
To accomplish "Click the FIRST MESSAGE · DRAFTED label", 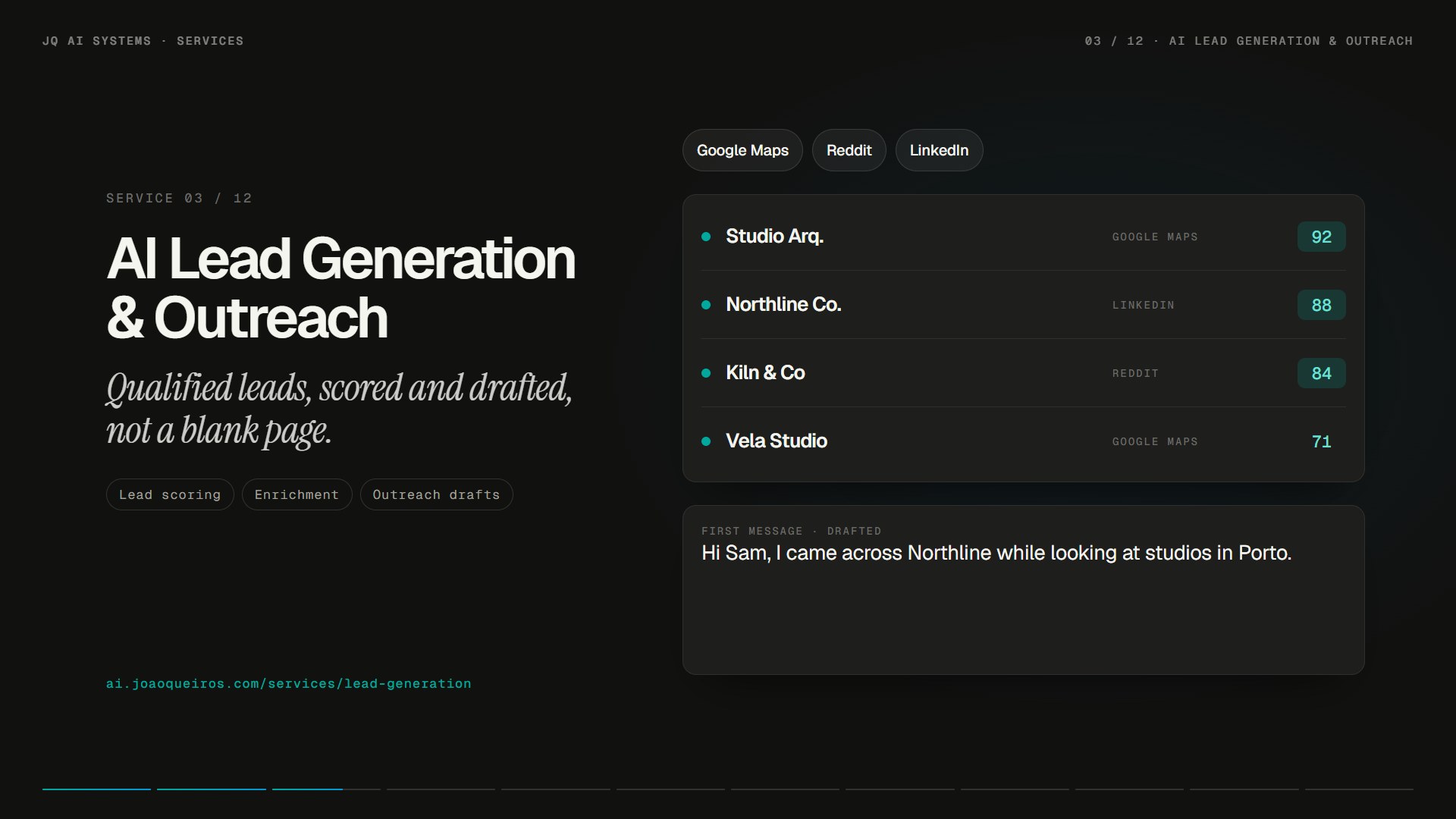I will point(791,531).
